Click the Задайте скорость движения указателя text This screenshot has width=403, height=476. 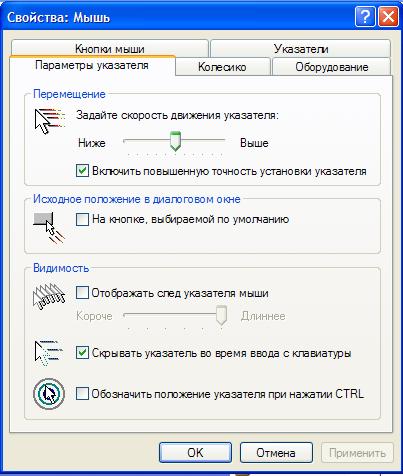pos(177,115)
